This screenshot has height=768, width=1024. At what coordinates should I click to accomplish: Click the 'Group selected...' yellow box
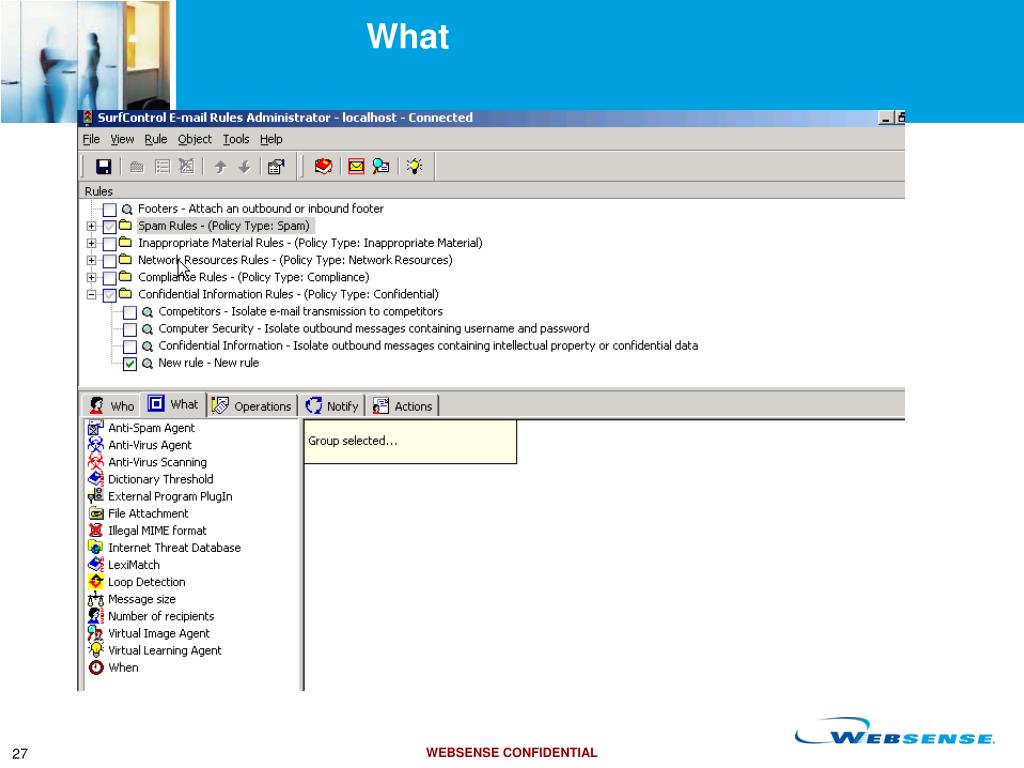[x=410, y=441]
